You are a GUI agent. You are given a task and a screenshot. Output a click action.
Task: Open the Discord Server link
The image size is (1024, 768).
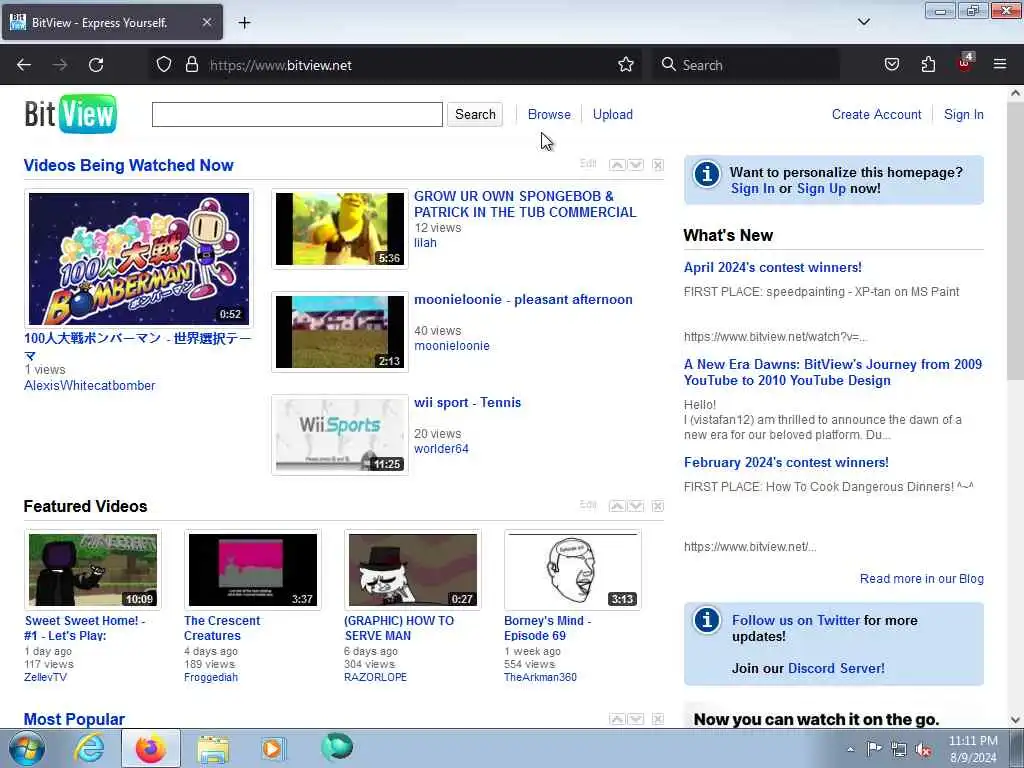(836, 668)
